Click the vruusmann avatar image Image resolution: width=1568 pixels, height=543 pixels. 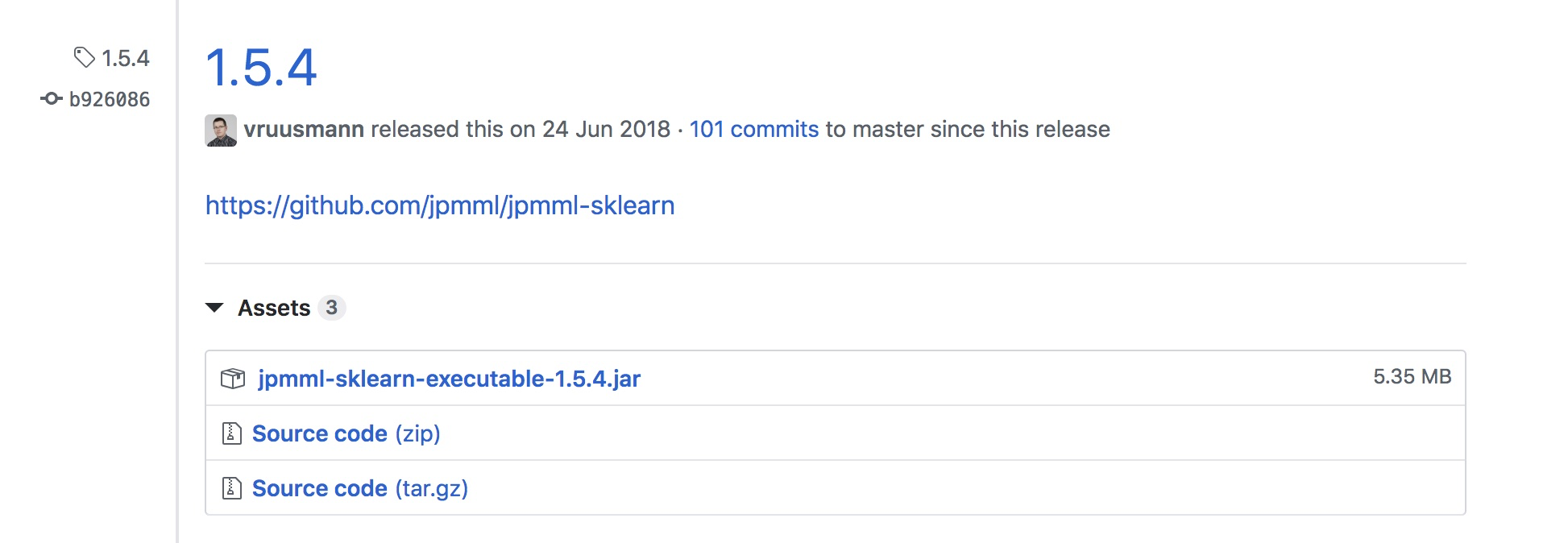tap(221, 130)
